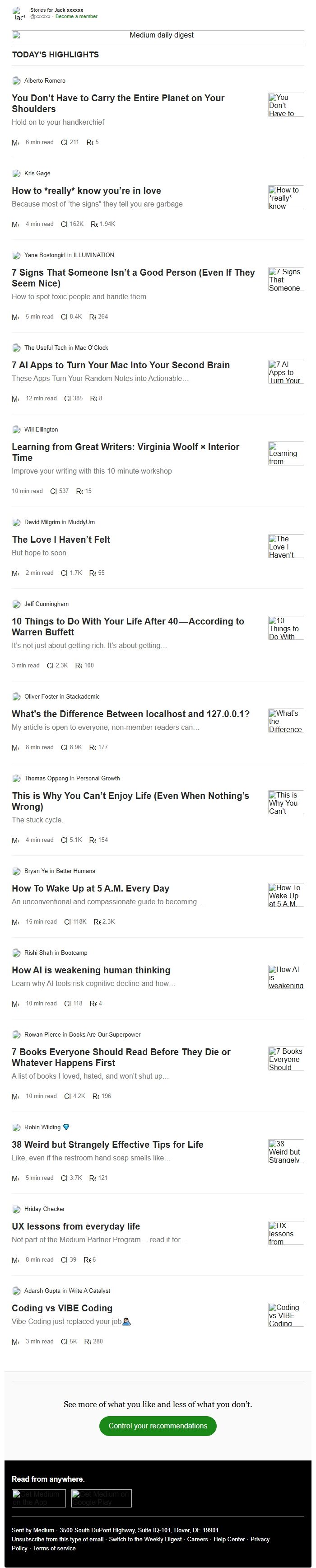316x1568 pixels.
Task: Click the clap icon beside 162K
Action: point(64,224)
